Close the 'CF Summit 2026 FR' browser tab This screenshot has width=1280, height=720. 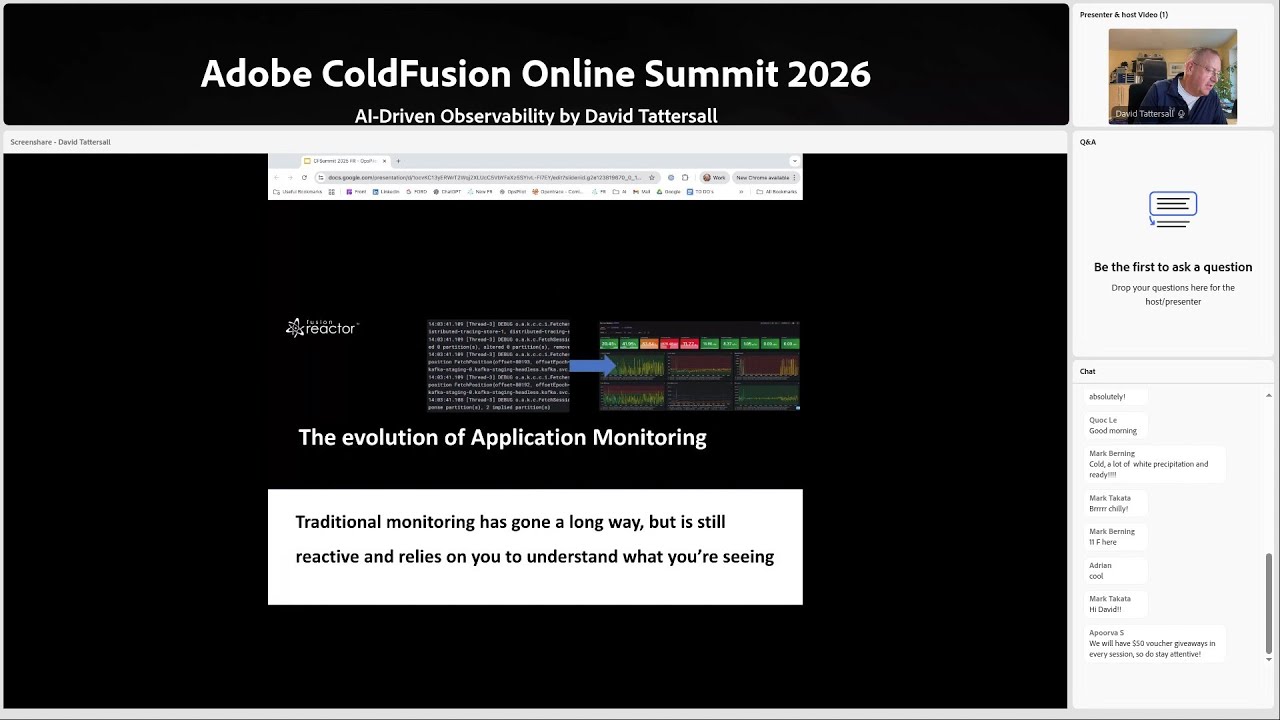(383, 161)
